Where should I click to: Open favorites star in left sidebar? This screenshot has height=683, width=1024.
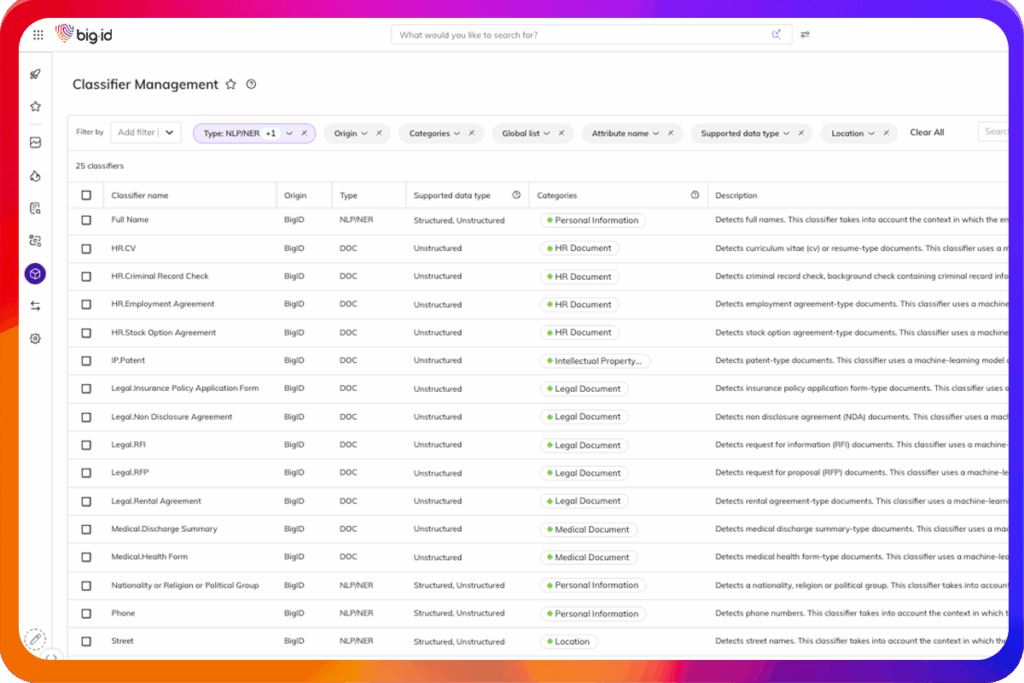(35, 106)
